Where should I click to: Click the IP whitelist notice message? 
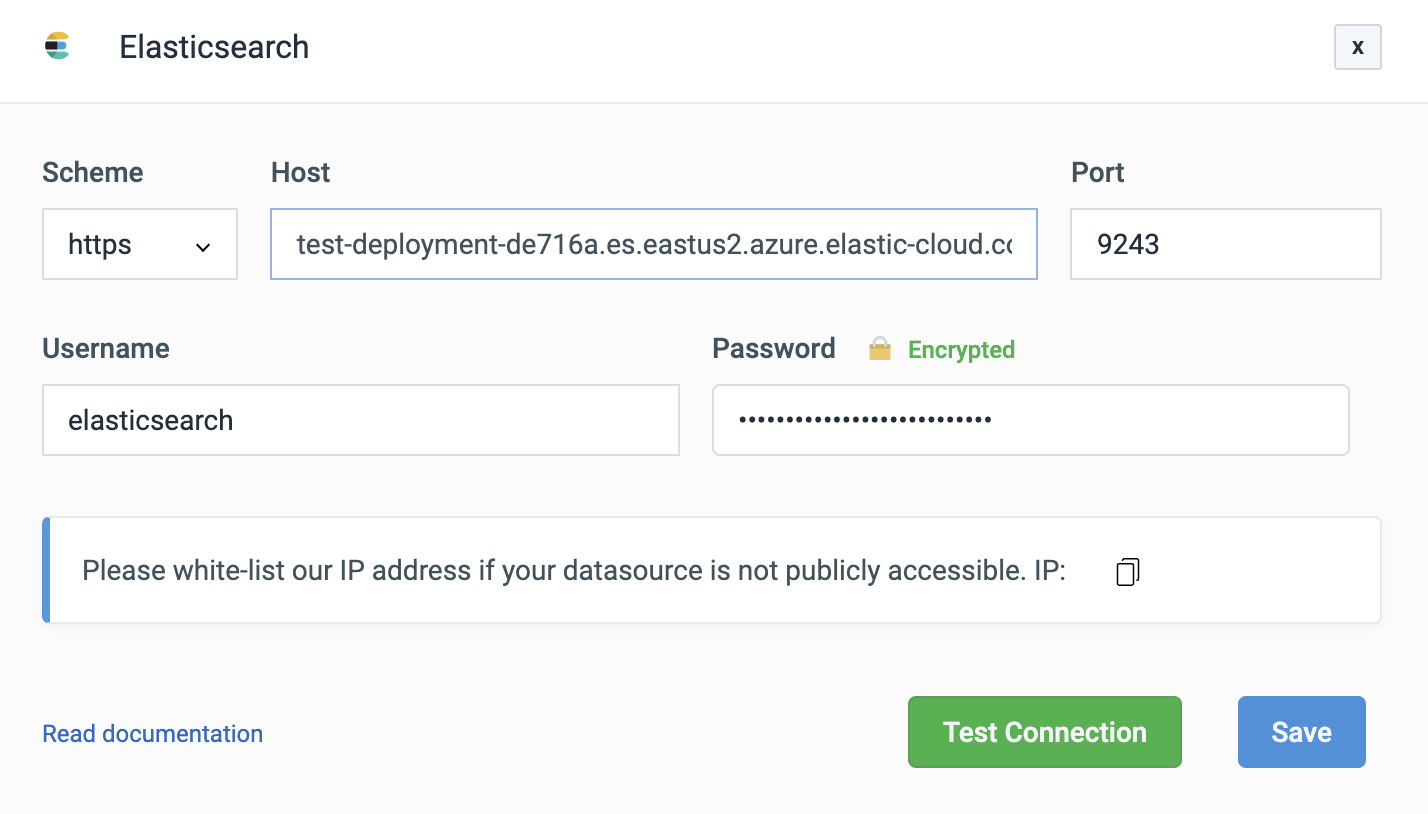(x=573, y=571)
